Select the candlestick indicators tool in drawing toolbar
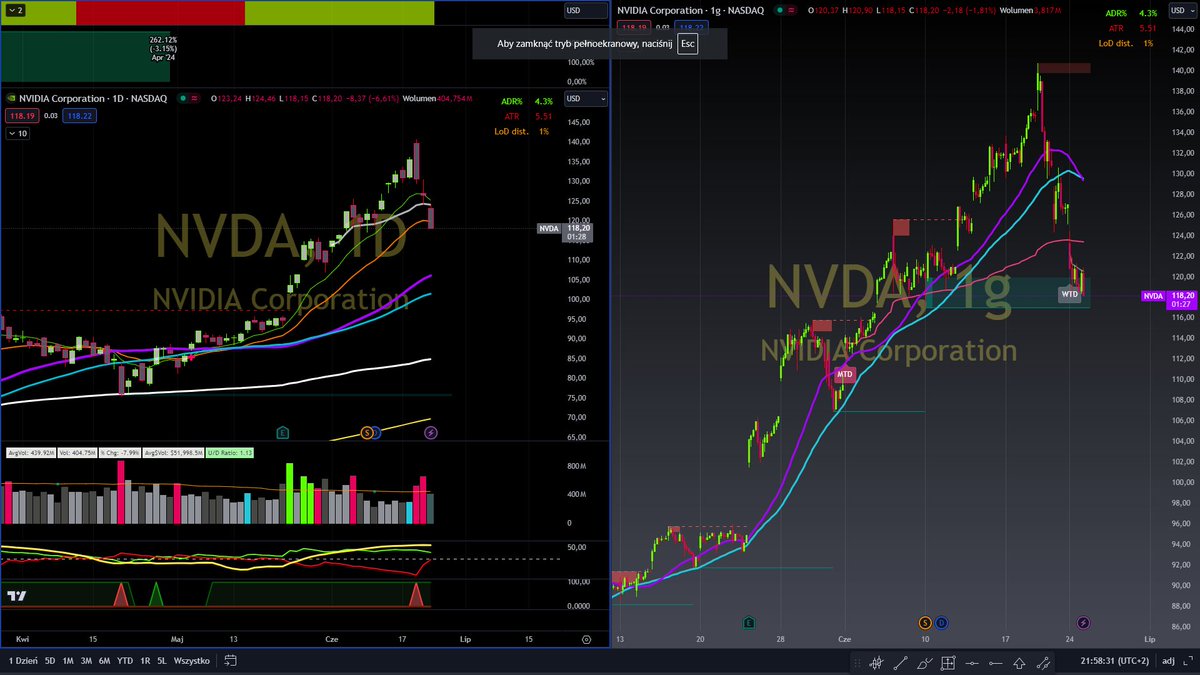 point(876,663)
